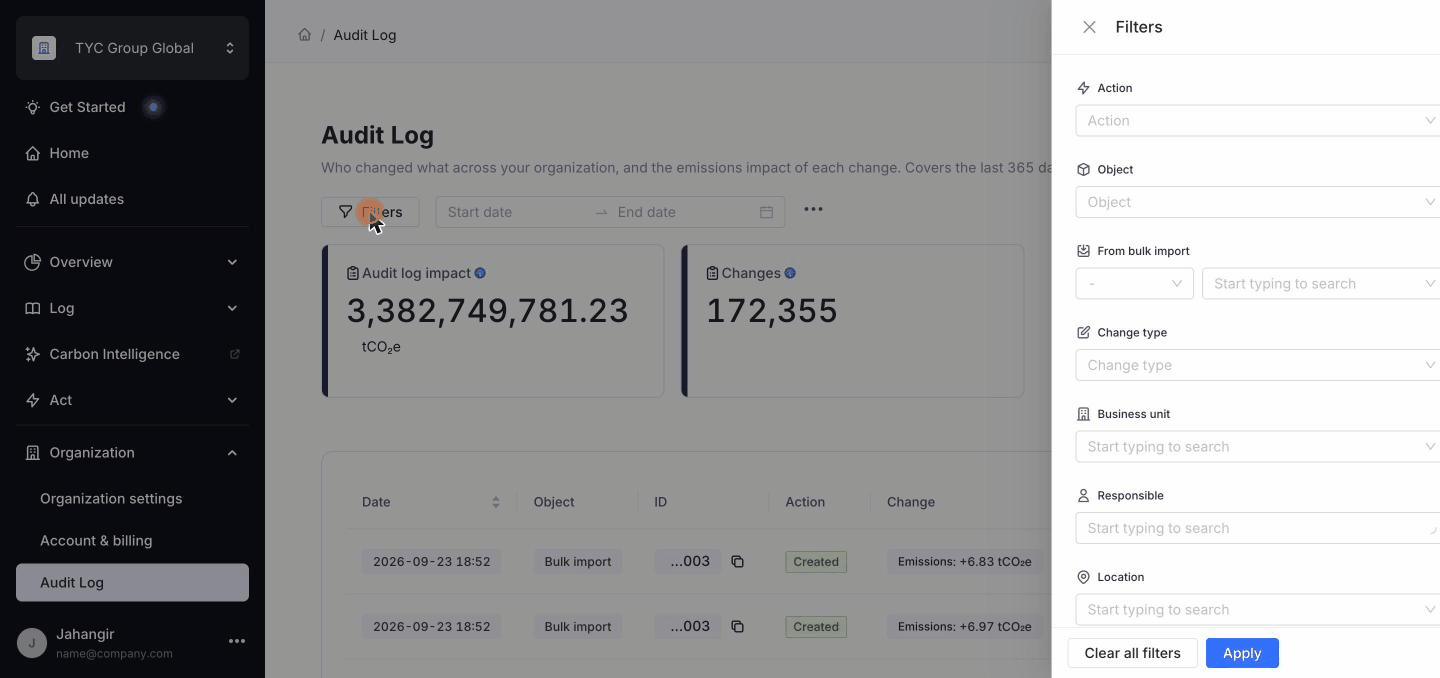The image size is (1440, 678).
Task: Open the Action filter dropdown
Action: 1258,121
